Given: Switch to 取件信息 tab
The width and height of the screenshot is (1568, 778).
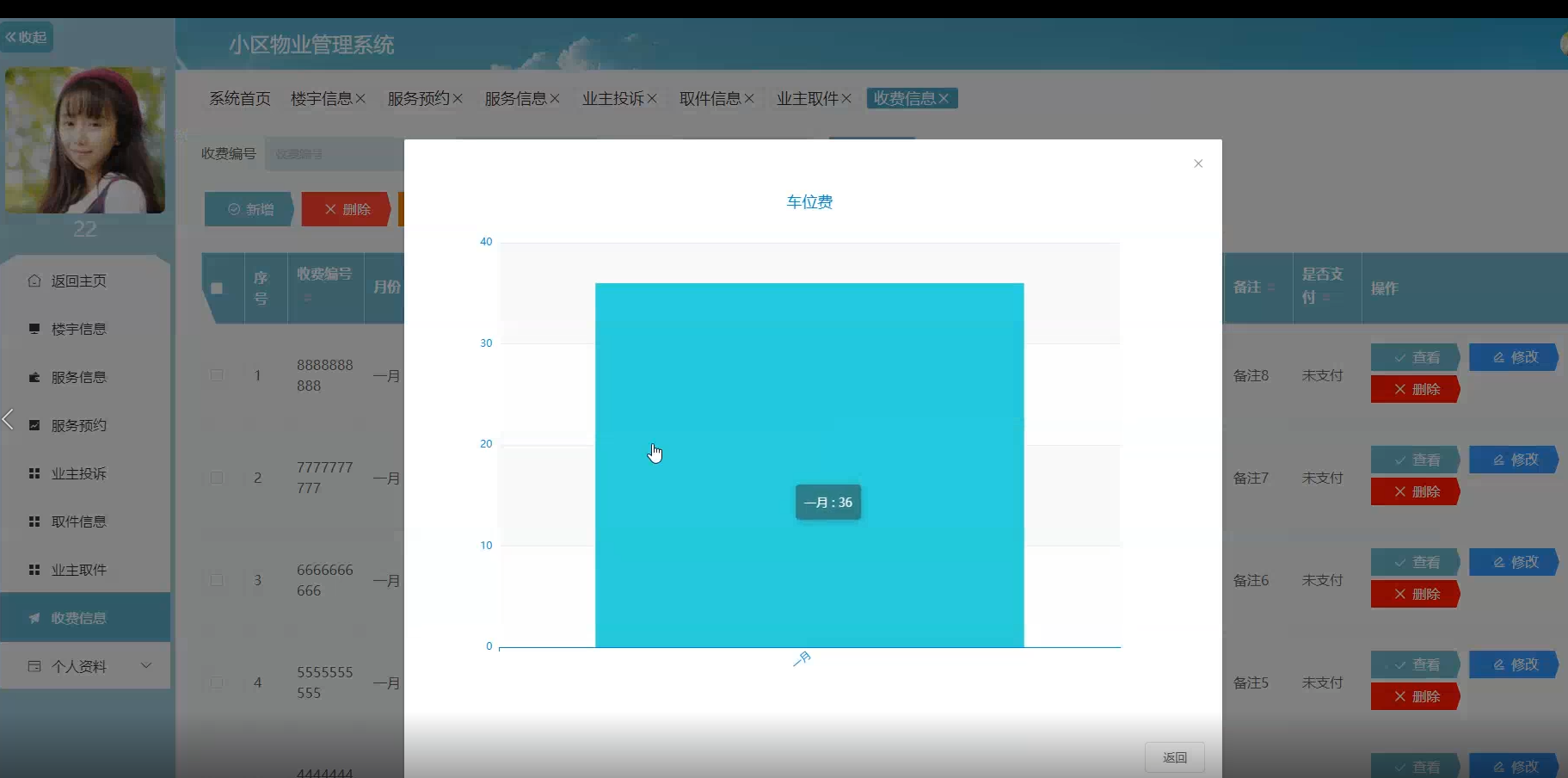Looking at the screenshot, I should click(710, 99).
